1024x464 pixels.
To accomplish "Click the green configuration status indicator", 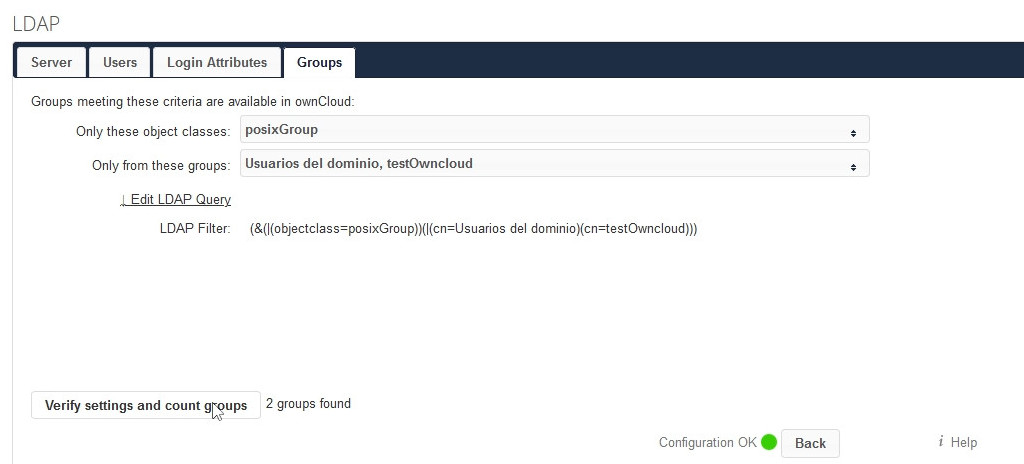I will [769, 442].
